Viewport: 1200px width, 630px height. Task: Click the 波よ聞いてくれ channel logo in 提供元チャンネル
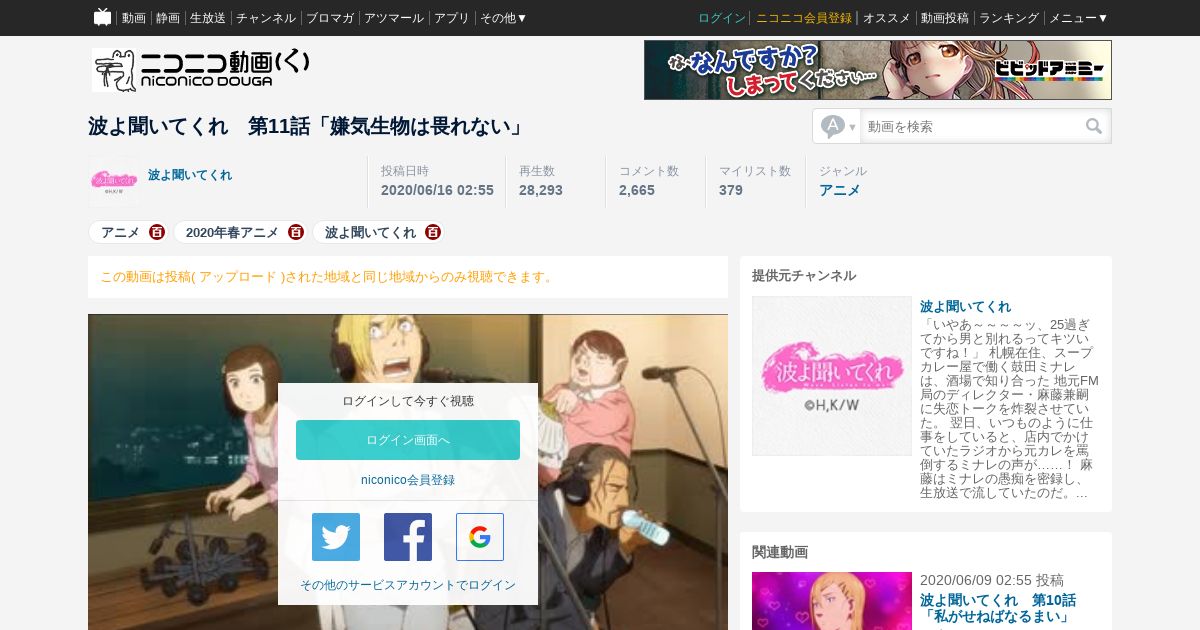832,376
